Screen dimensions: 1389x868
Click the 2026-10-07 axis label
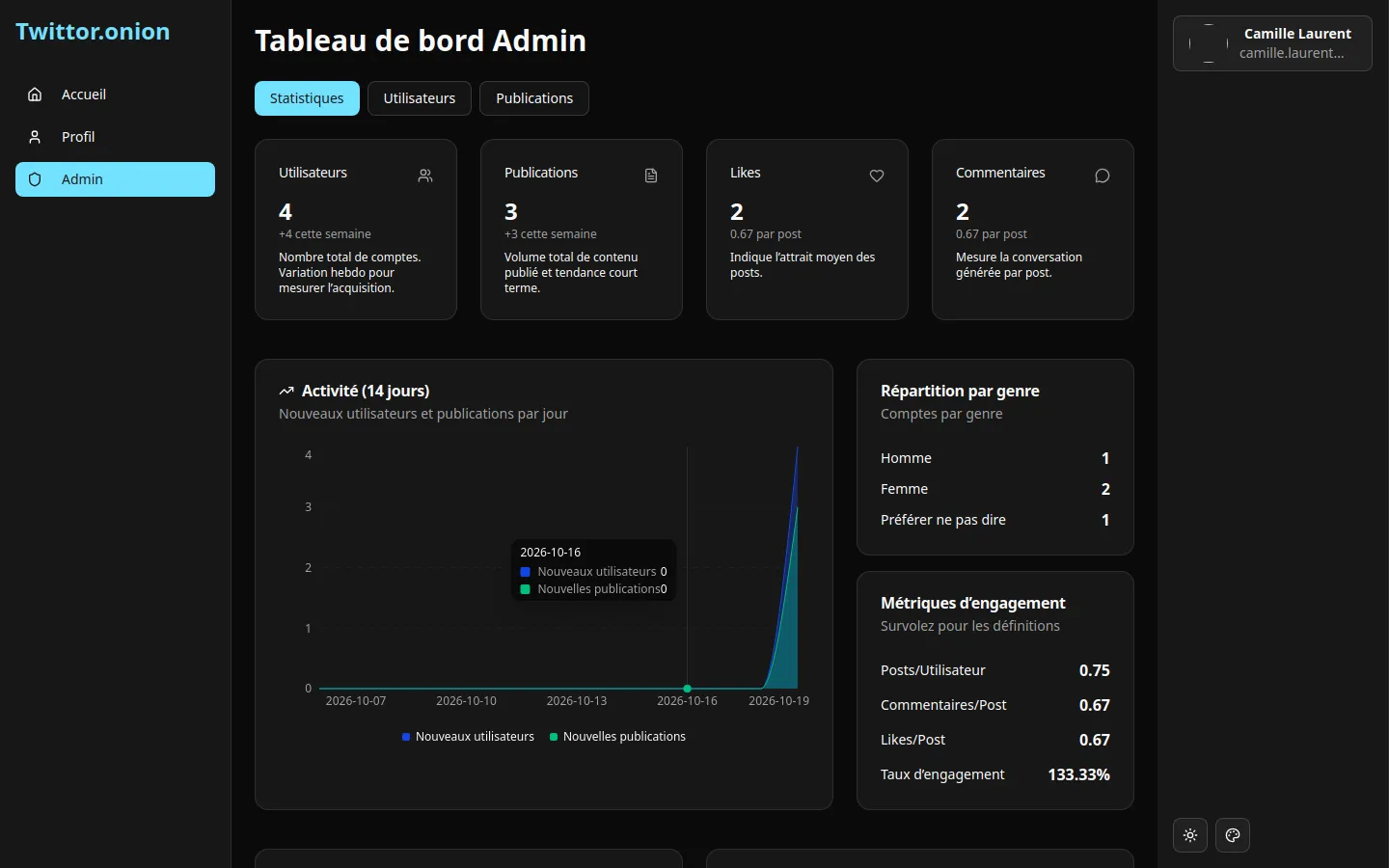point(356,701)
